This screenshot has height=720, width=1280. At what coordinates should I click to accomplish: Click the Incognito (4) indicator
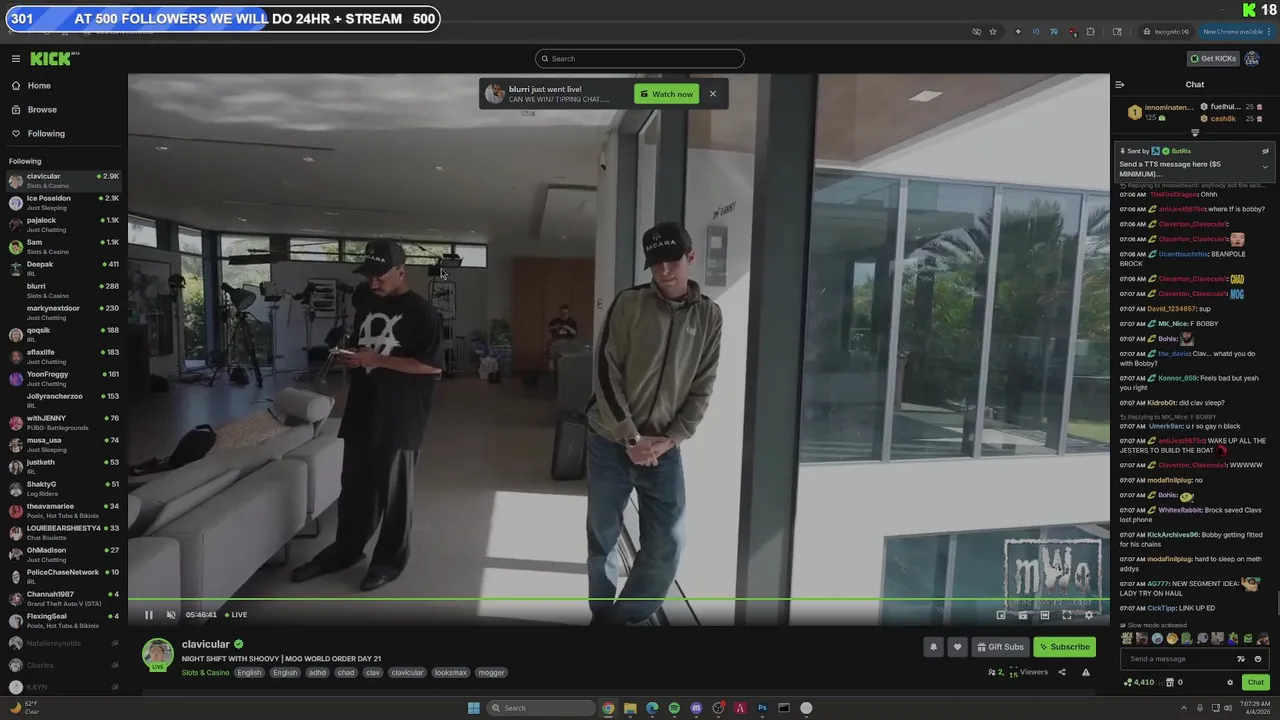tap(1167, 31)
